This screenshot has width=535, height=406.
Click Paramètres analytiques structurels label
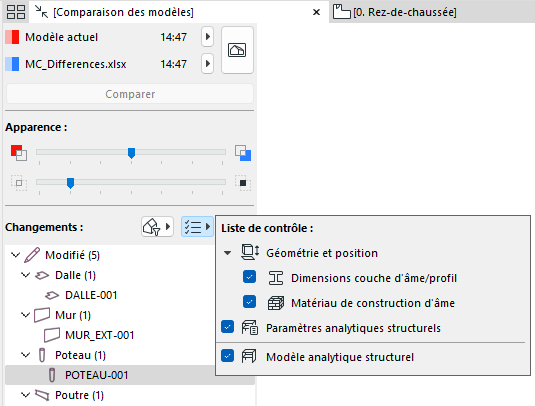tap(353, 328)
